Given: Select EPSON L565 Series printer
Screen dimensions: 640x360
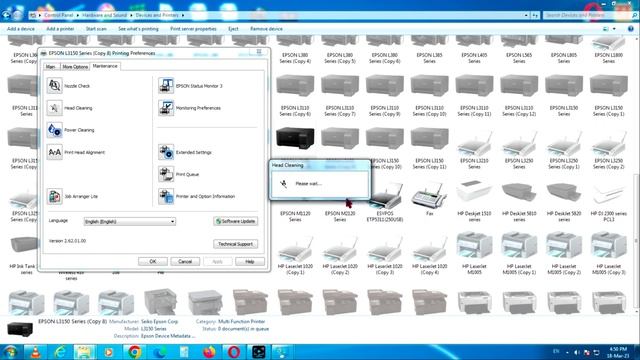Looking at the screenshot, I should (x=519, y=49).
